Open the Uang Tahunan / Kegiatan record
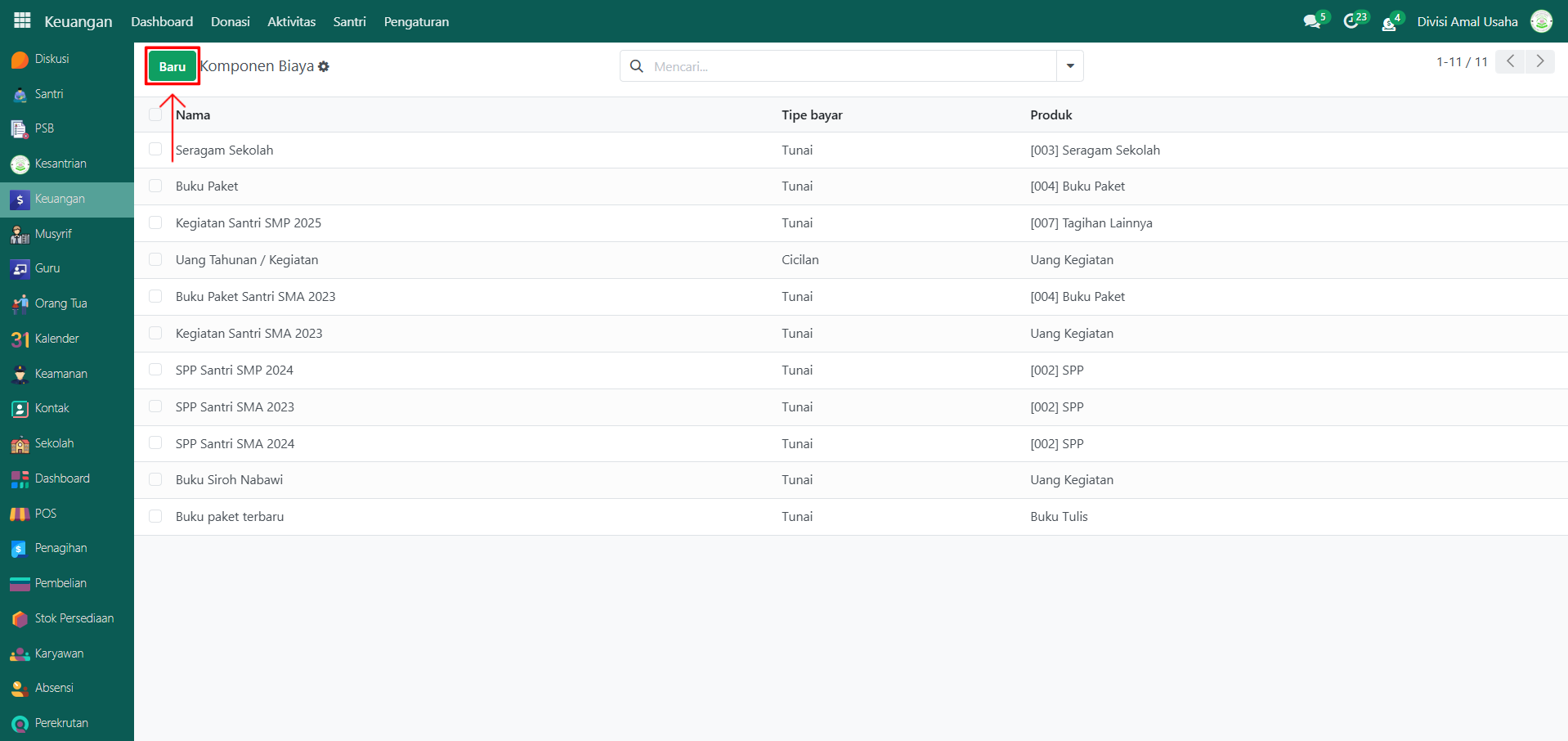 (x=247, y=260)
